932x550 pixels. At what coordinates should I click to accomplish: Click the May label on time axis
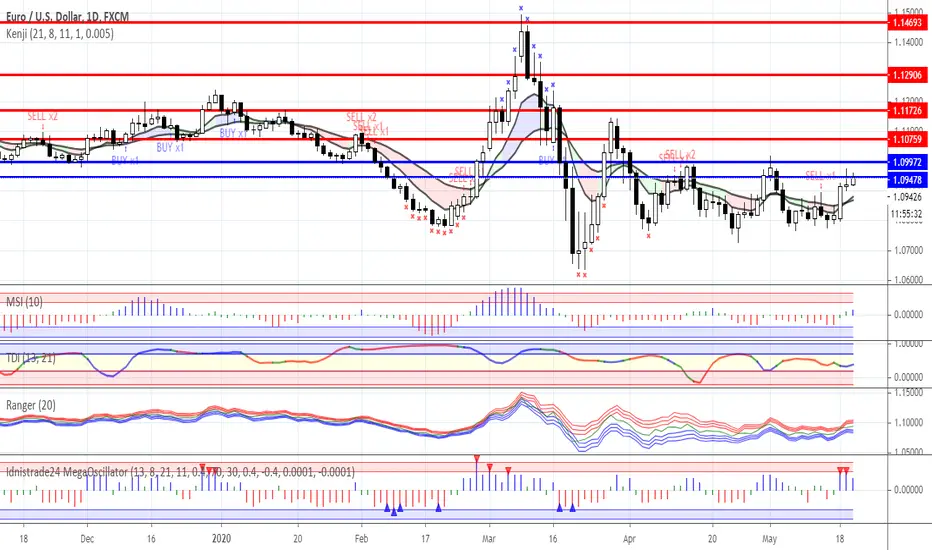[770, 539]
